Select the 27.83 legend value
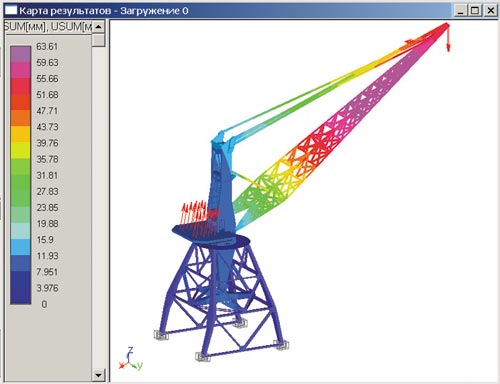500x384 pixels. click(x=47, y=191)
